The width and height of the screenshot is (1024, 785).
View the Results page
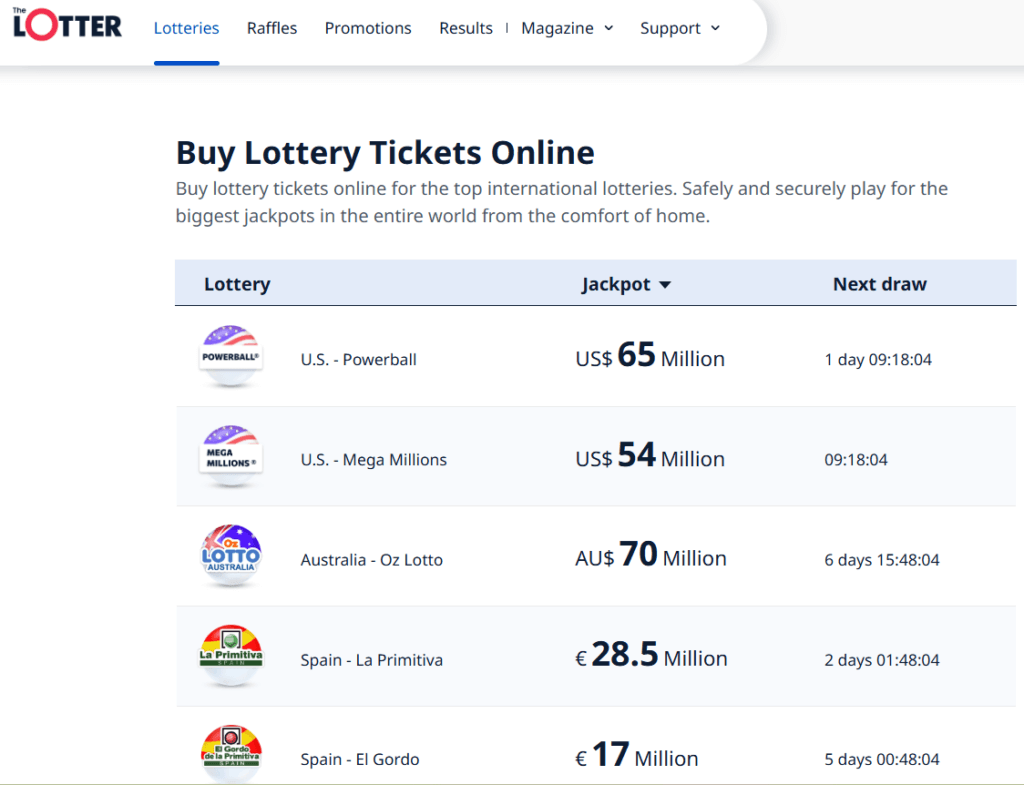[x=466, y=28]
